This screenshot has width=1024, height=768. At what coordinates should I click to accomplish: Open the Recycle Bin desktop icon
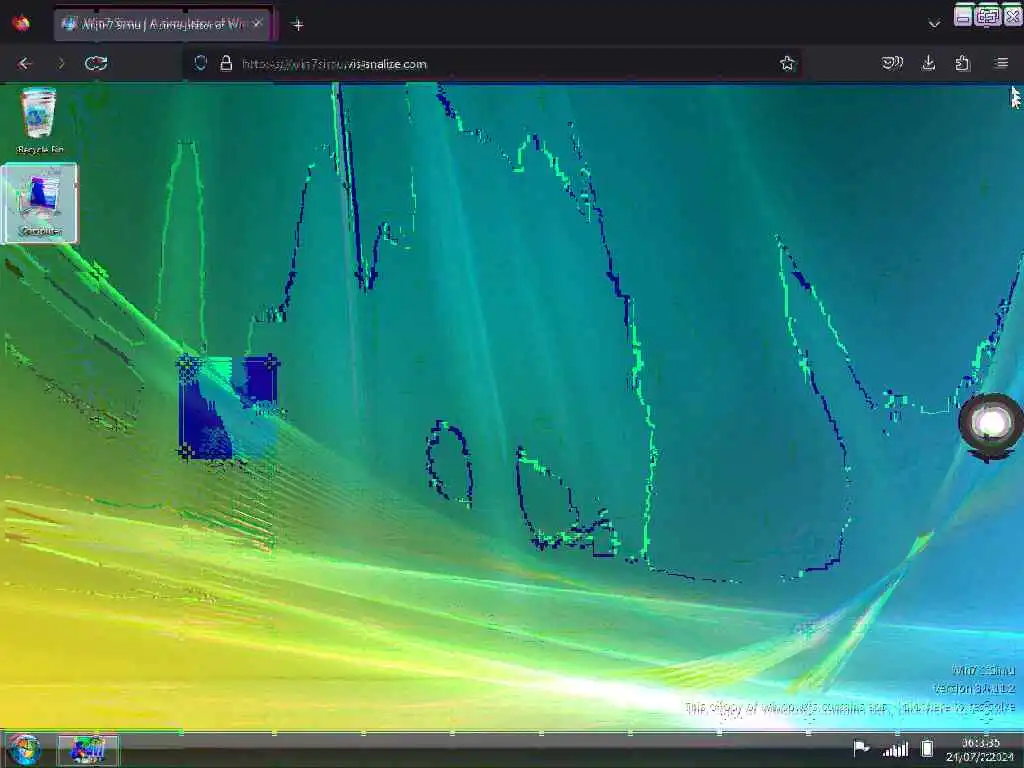tap(39, 121)
